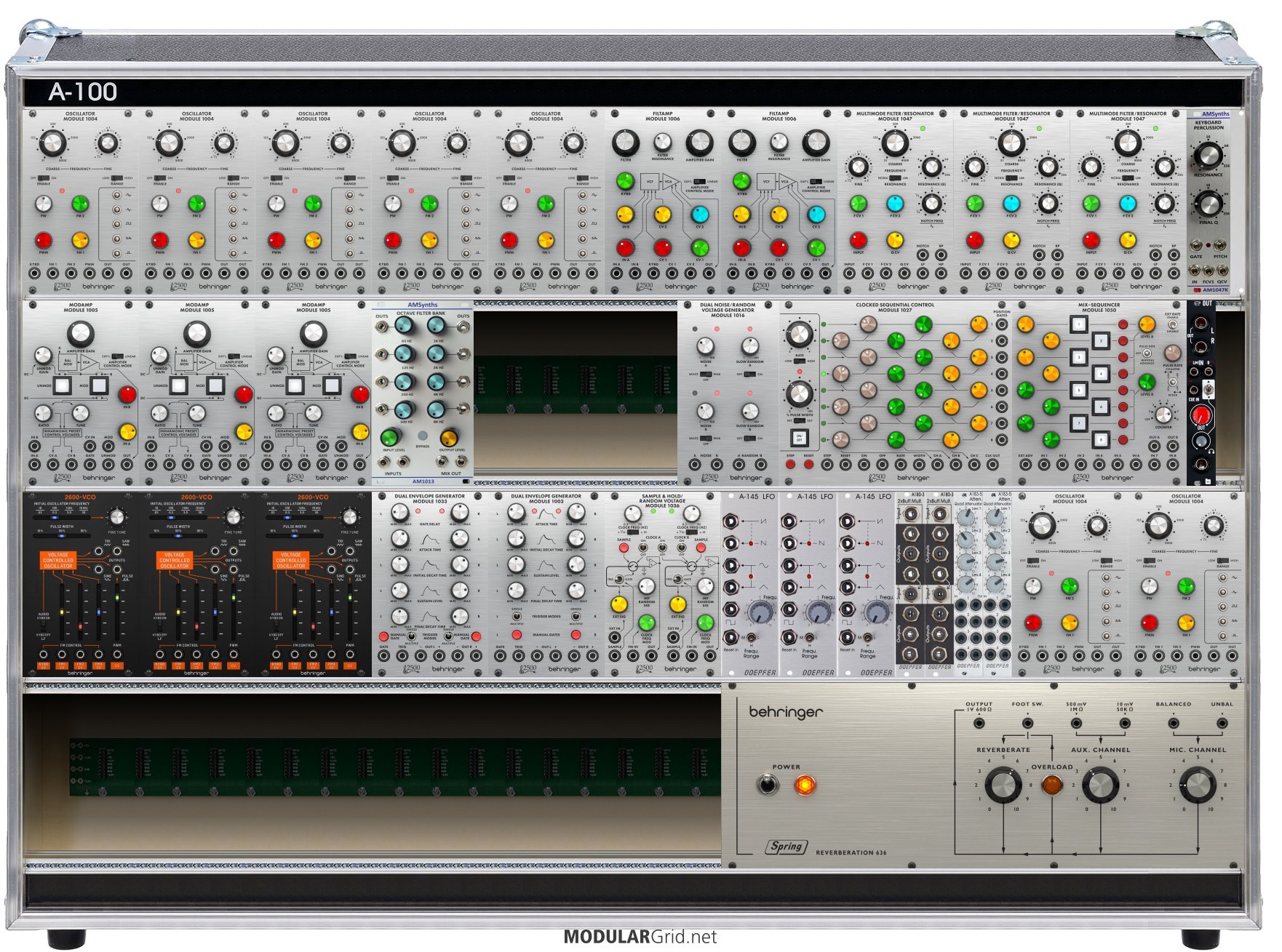This screenshot has width=1282, height=952.
Task: Adjust the red Out knob on the black output module
Action: click(x=1201, y=415)
